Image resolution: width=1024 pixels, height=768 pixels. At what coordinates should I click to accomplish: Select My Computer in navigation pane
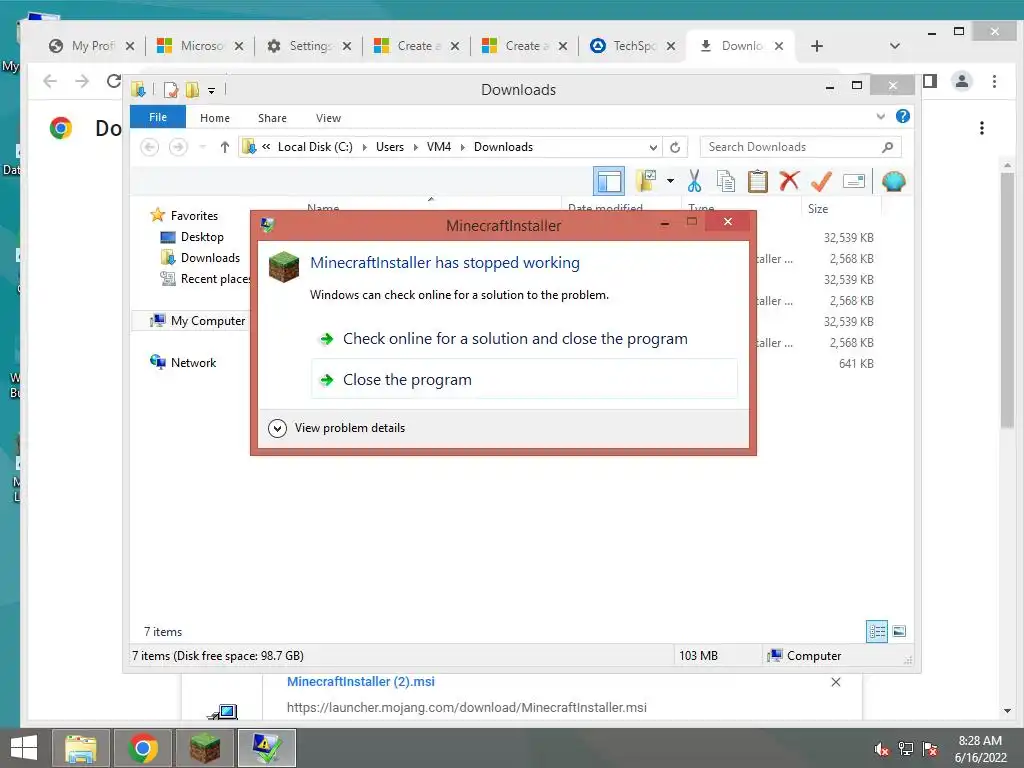pyautogui.click(x=207, y=321)
